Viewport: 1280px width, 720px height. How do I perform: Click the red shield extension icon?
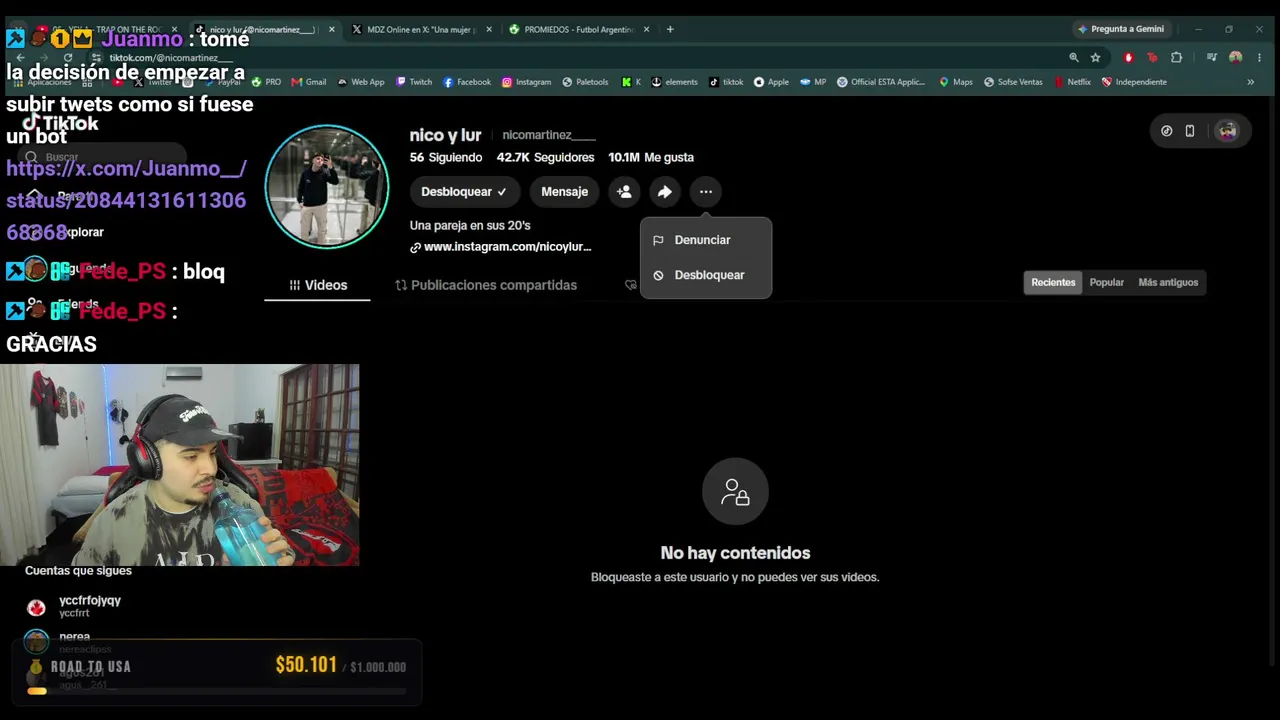1129,58
